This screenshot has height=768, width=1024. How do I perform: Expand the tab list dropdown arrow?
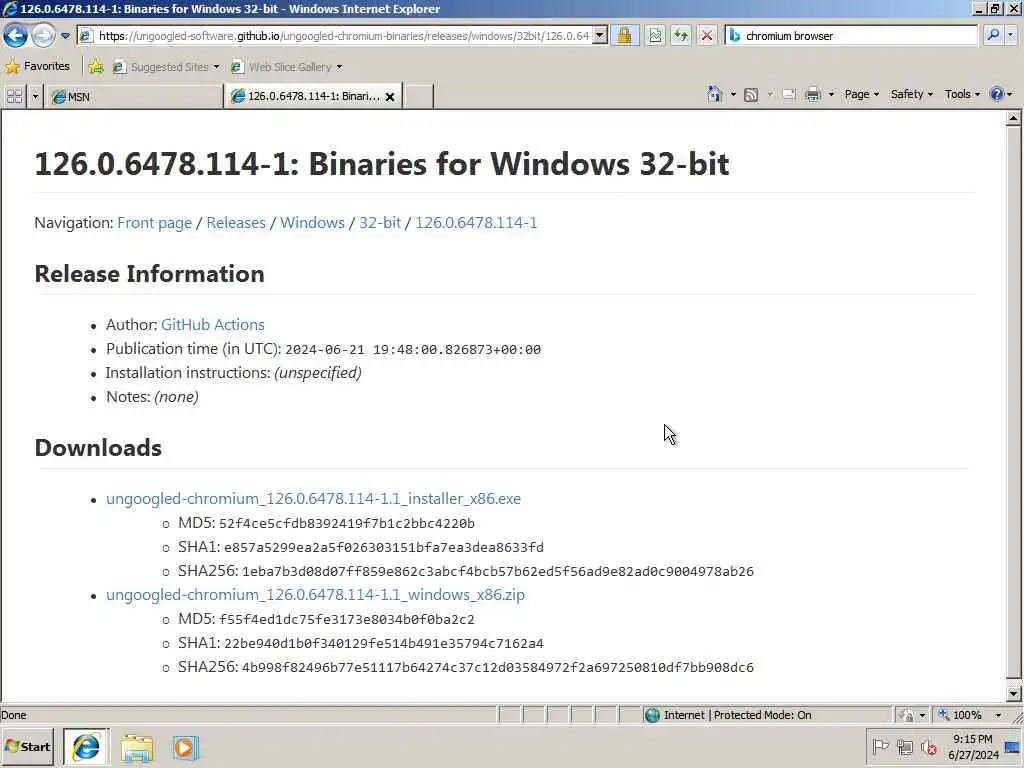pos(35,97)
